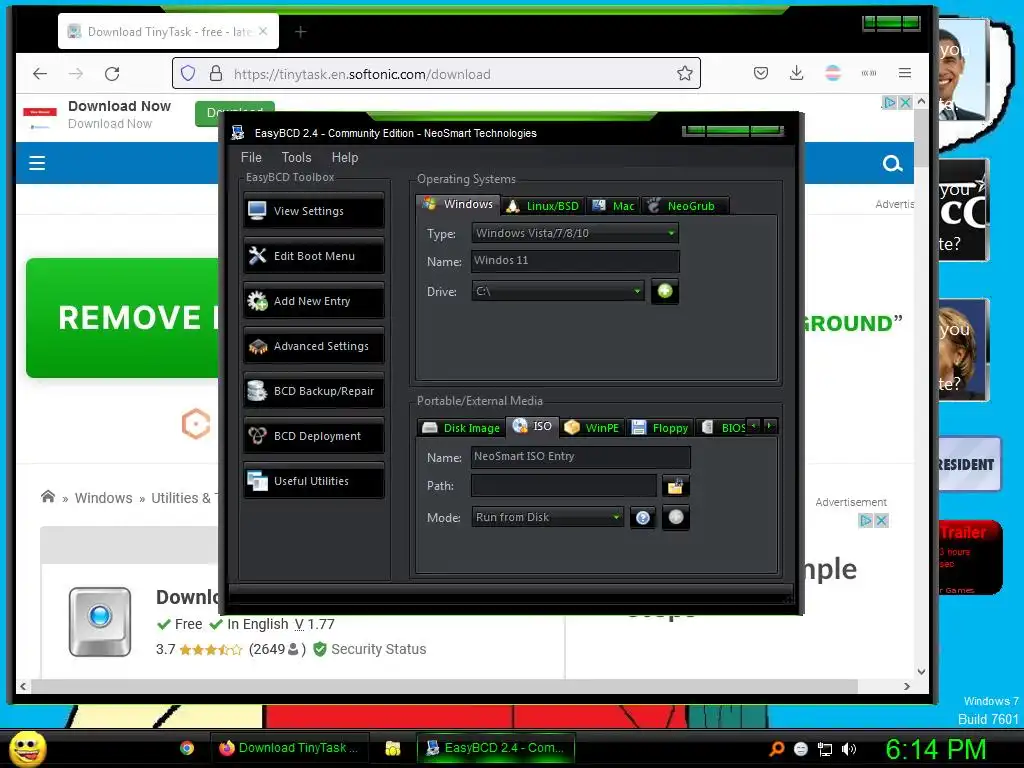Open EasyBCD Help menu
Image resolution: width=1024 pixels, height=768 pixels.
click(344, 157)
